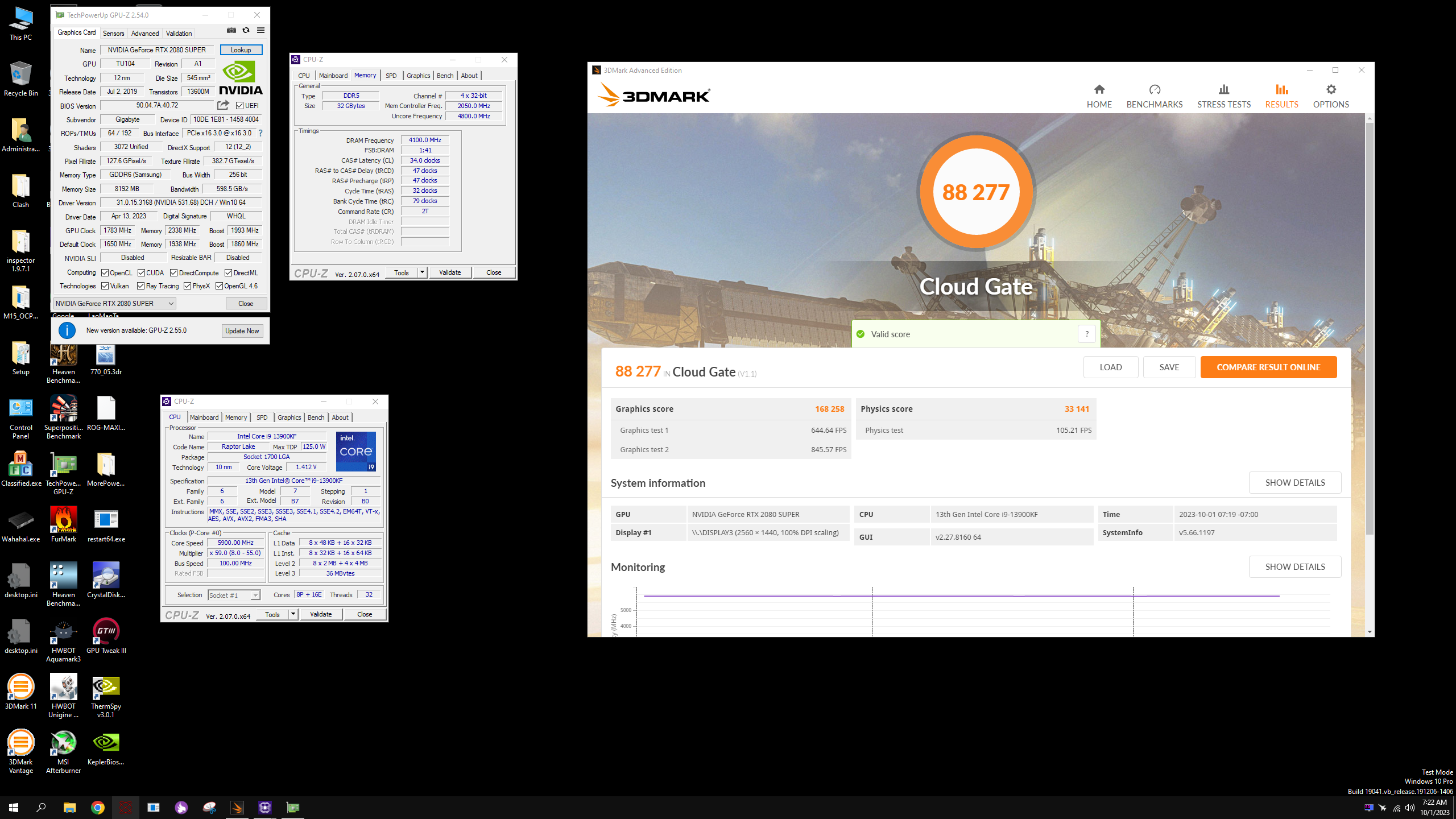Open the ThermSpy v3.0.1 desktop icon

[x=106, y=696]
